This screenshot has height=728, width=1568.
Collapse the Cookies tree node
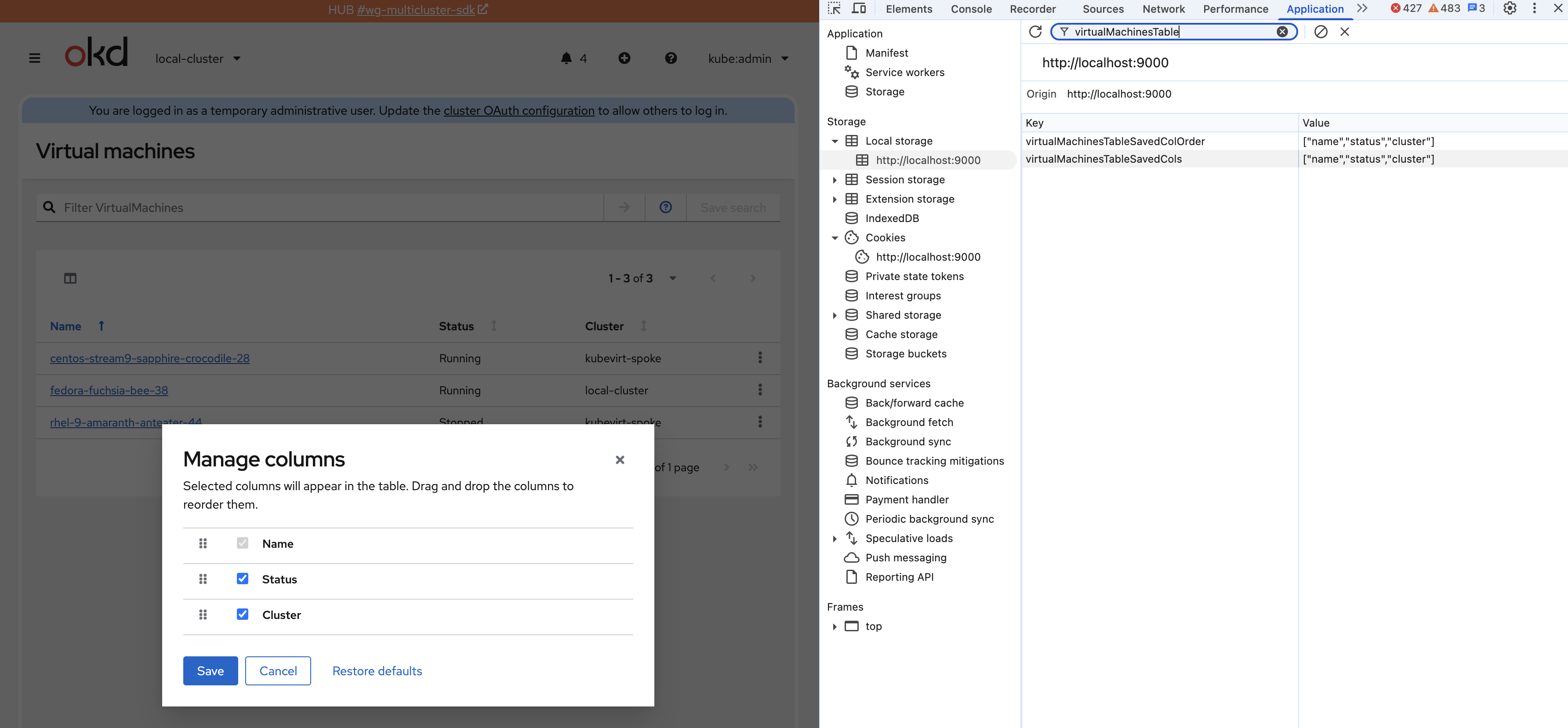pos(835,237)
